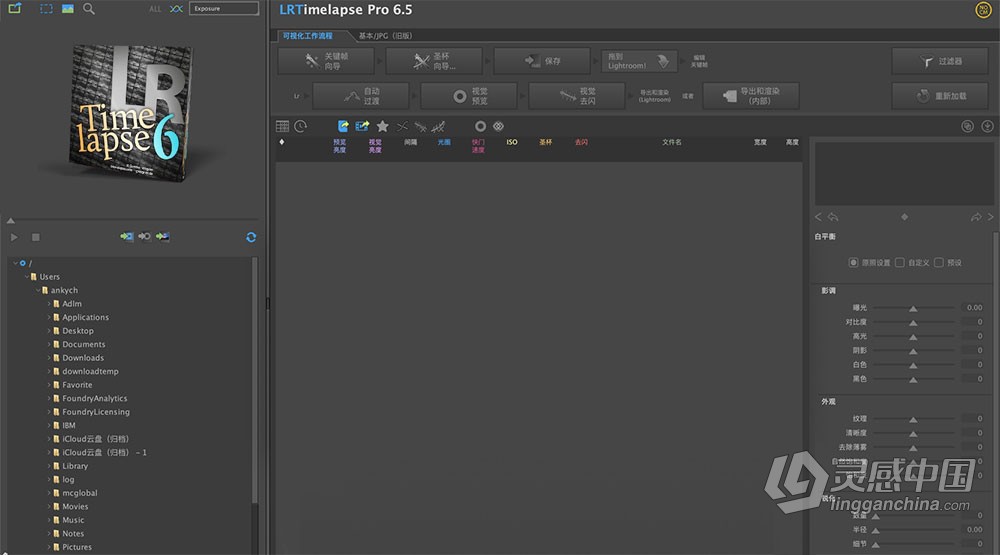The image size is (1000, 555).
Task: Click the clock icon in table toolbar
Action: coord(301,126)
